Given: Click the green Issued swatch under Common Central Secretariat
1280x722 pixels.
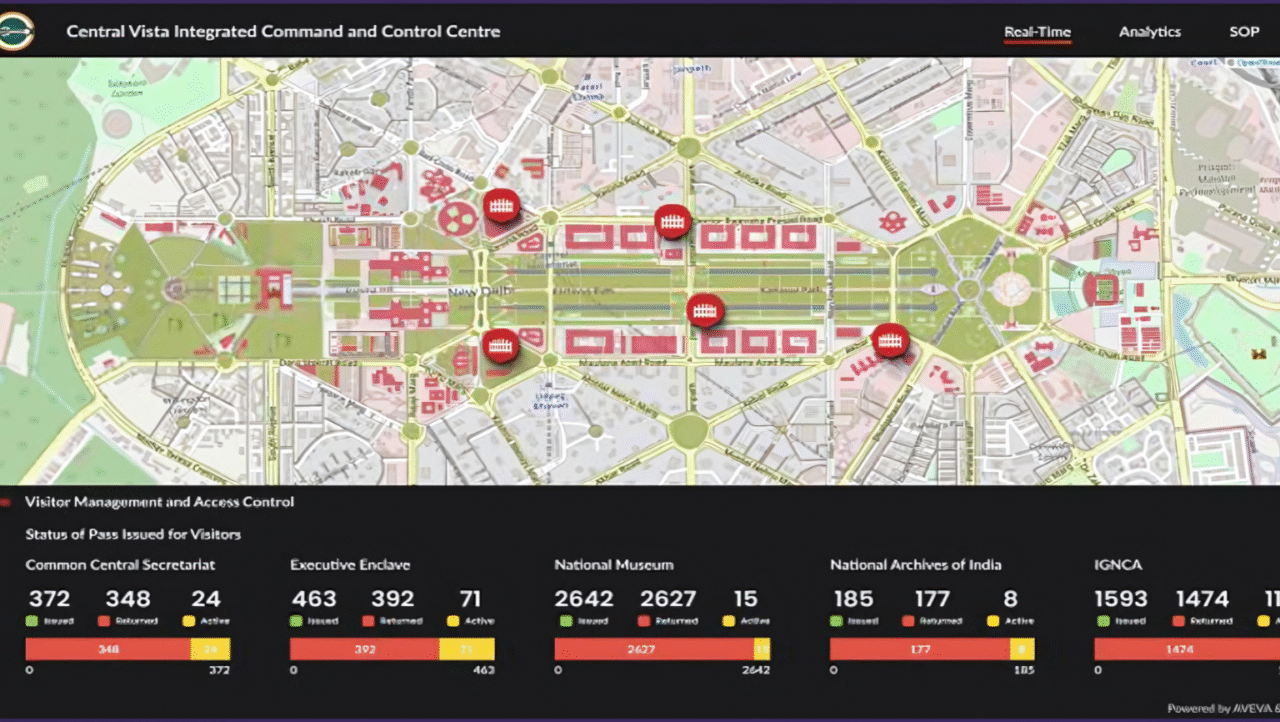Looking at the screenshot, I should pyautogui.click(x=32, y=621).
